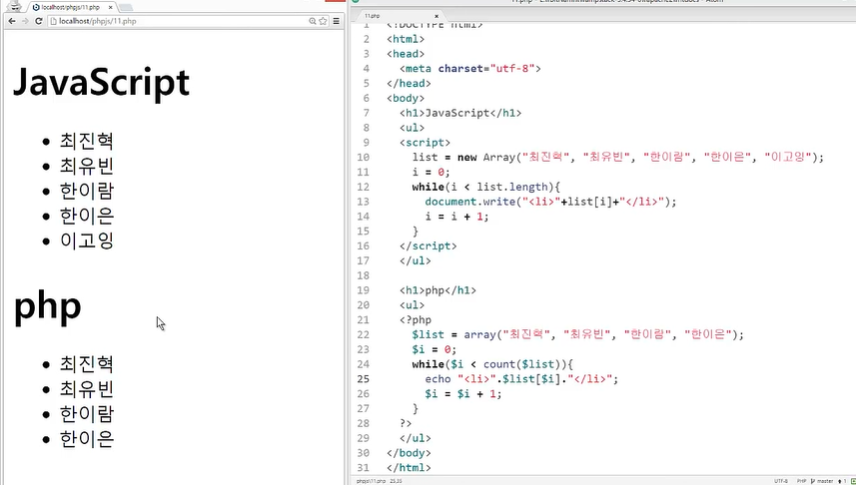Screen dimensions: 856x485
Task: Close the localhost/phpjs/11.php browser tab
Action: click(x=111, y=7)
